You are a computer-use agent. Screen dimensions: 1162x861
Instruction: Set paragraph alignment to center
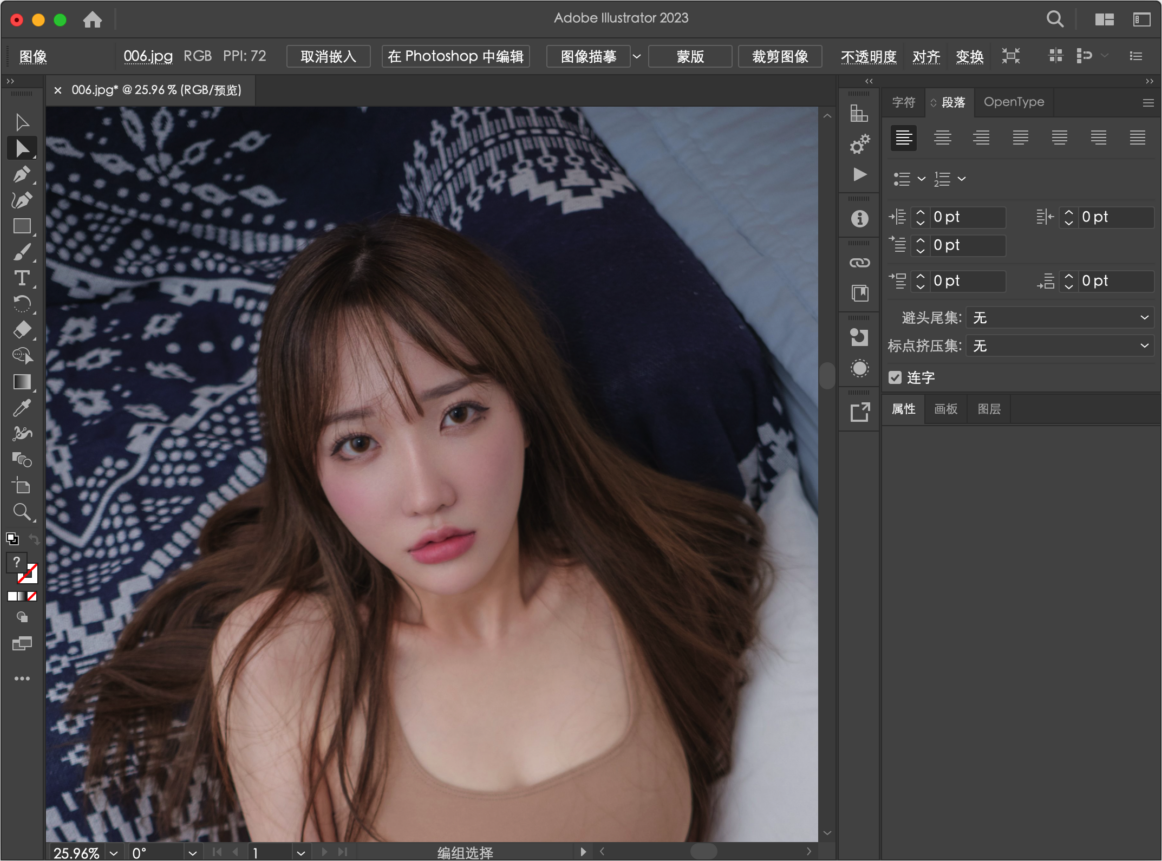point(942,138)
